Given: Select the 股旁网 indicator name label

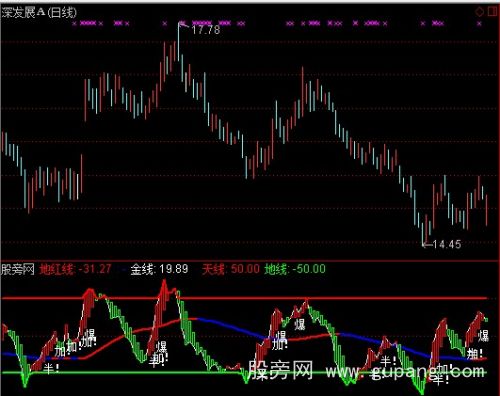Looking at the screenshot, I should pyautogui.click(x=18, y=269).
